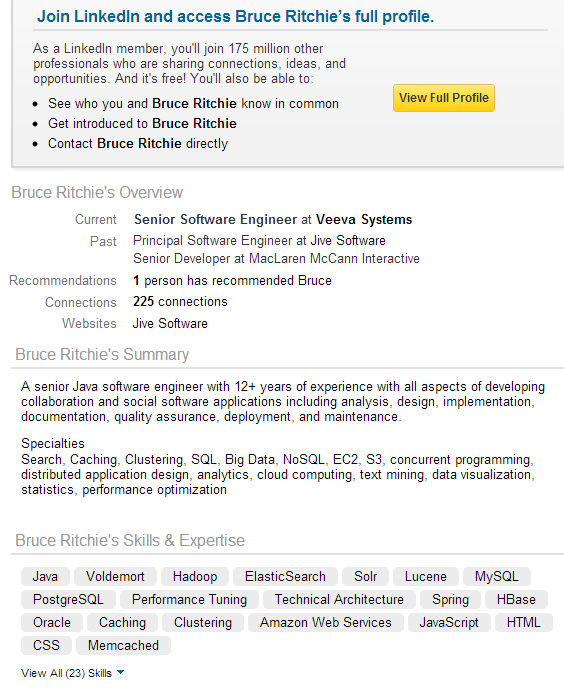Open the Jive Software website link
564x691 pixels.
(x=170, y=323)
